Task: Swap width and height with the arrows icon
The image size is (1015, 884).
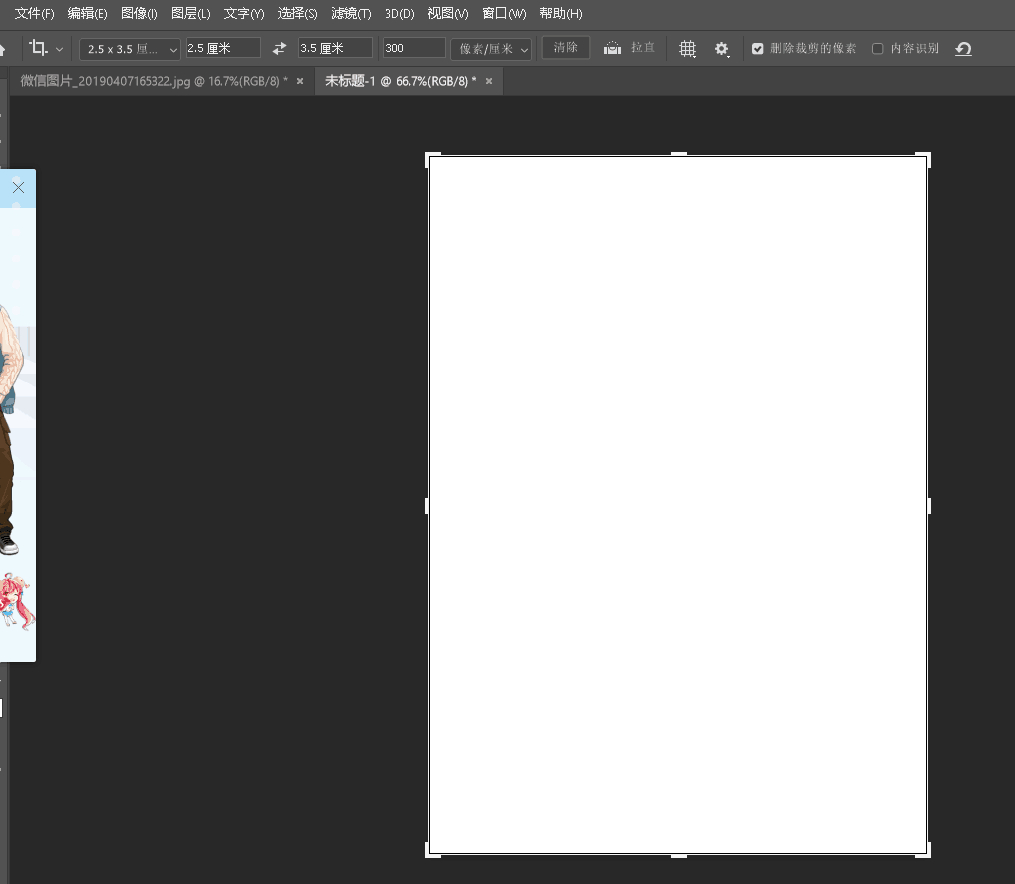Action: click(x=279, y=49)
